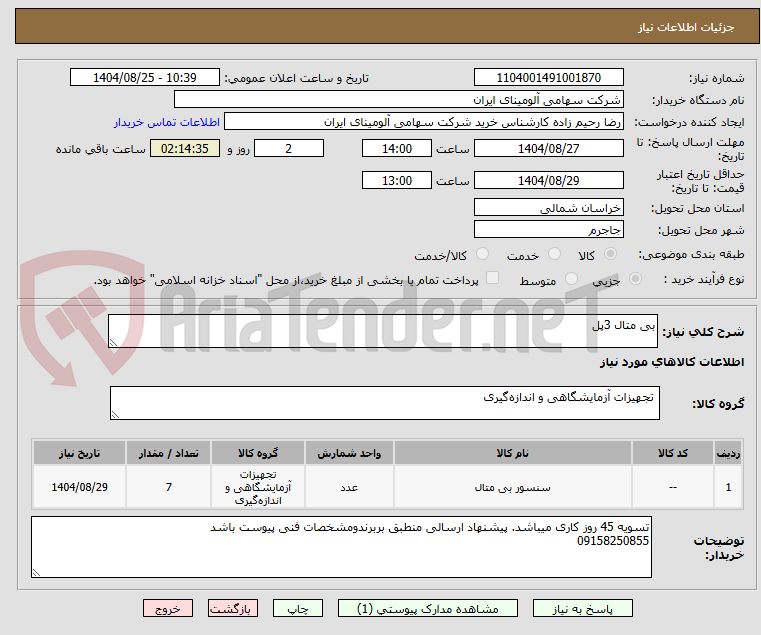
Task: Click the price validity date 1404/08/29 field
Action: pyautogui.click(x=548, y=181)
